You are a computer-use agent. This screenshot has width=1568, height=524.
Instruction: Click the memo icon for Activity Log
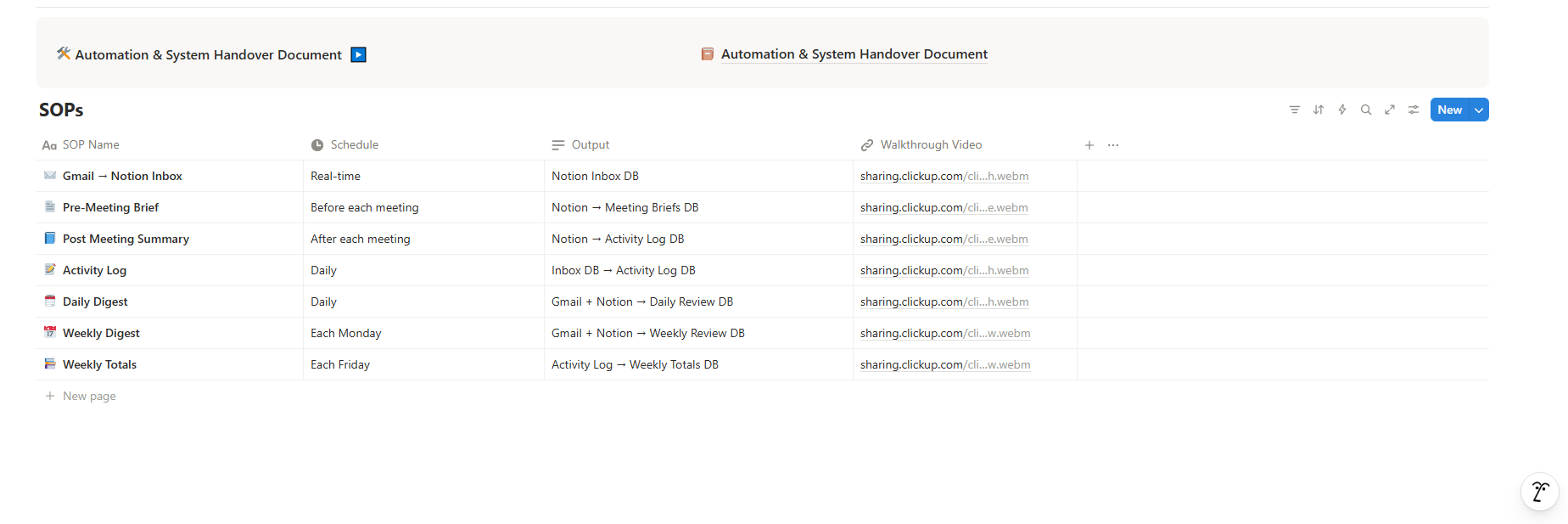coord(50,270)
